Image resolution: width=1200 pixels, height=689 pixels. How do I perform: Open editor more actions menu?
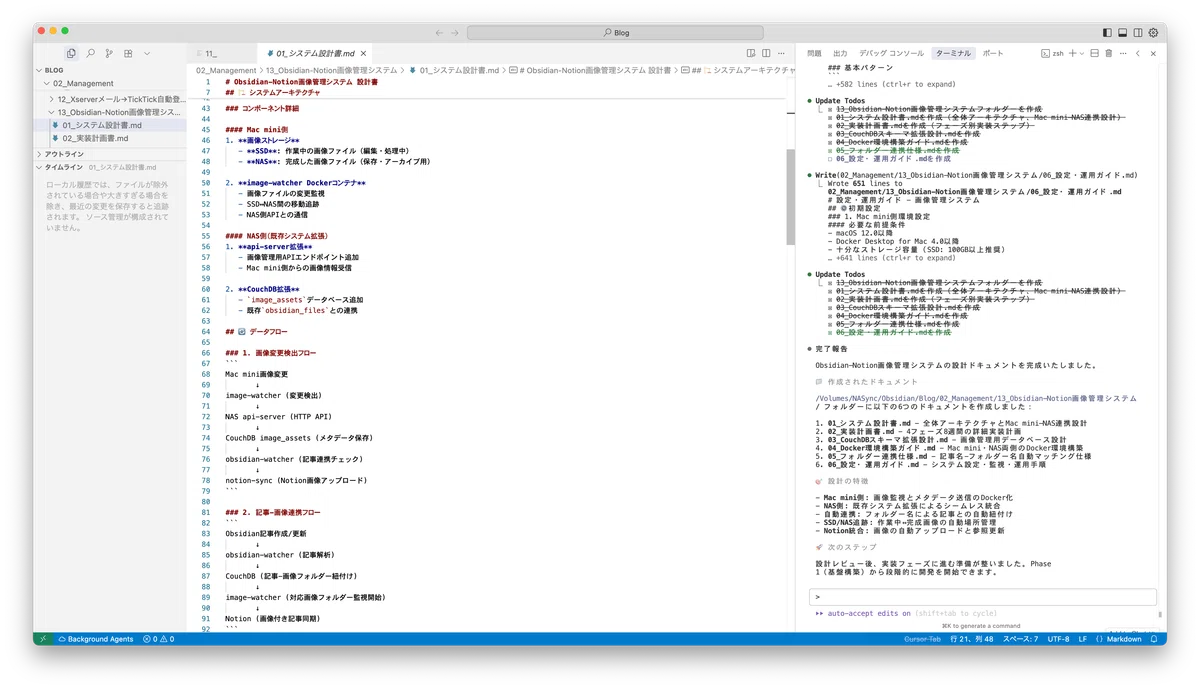click(x=782, y=53)
